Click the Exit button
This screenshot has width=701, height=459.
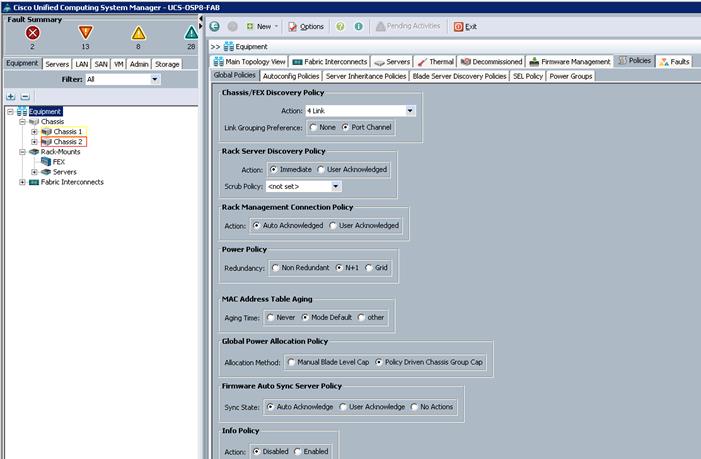coord(465,27)
